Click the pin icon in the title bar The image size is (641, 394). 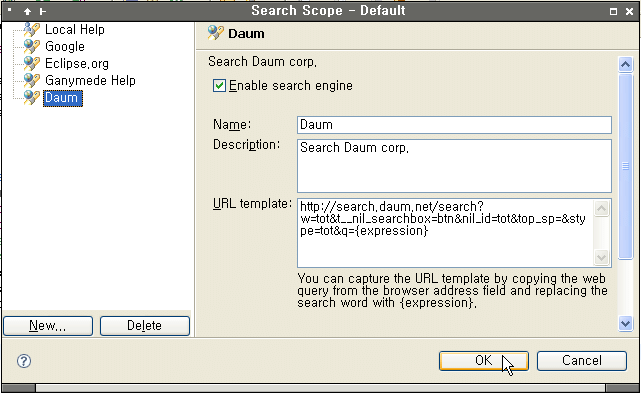[x=43, y=11]
